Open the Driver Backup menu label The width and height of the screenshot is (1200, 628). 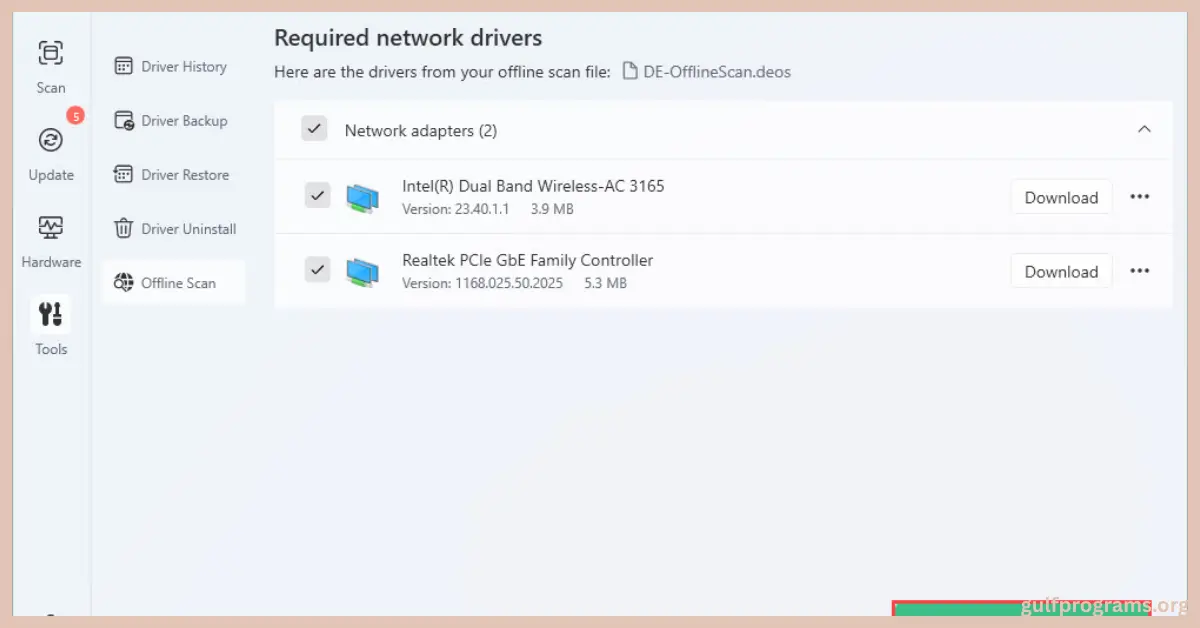pyautogui.click(x=184, y=121)
